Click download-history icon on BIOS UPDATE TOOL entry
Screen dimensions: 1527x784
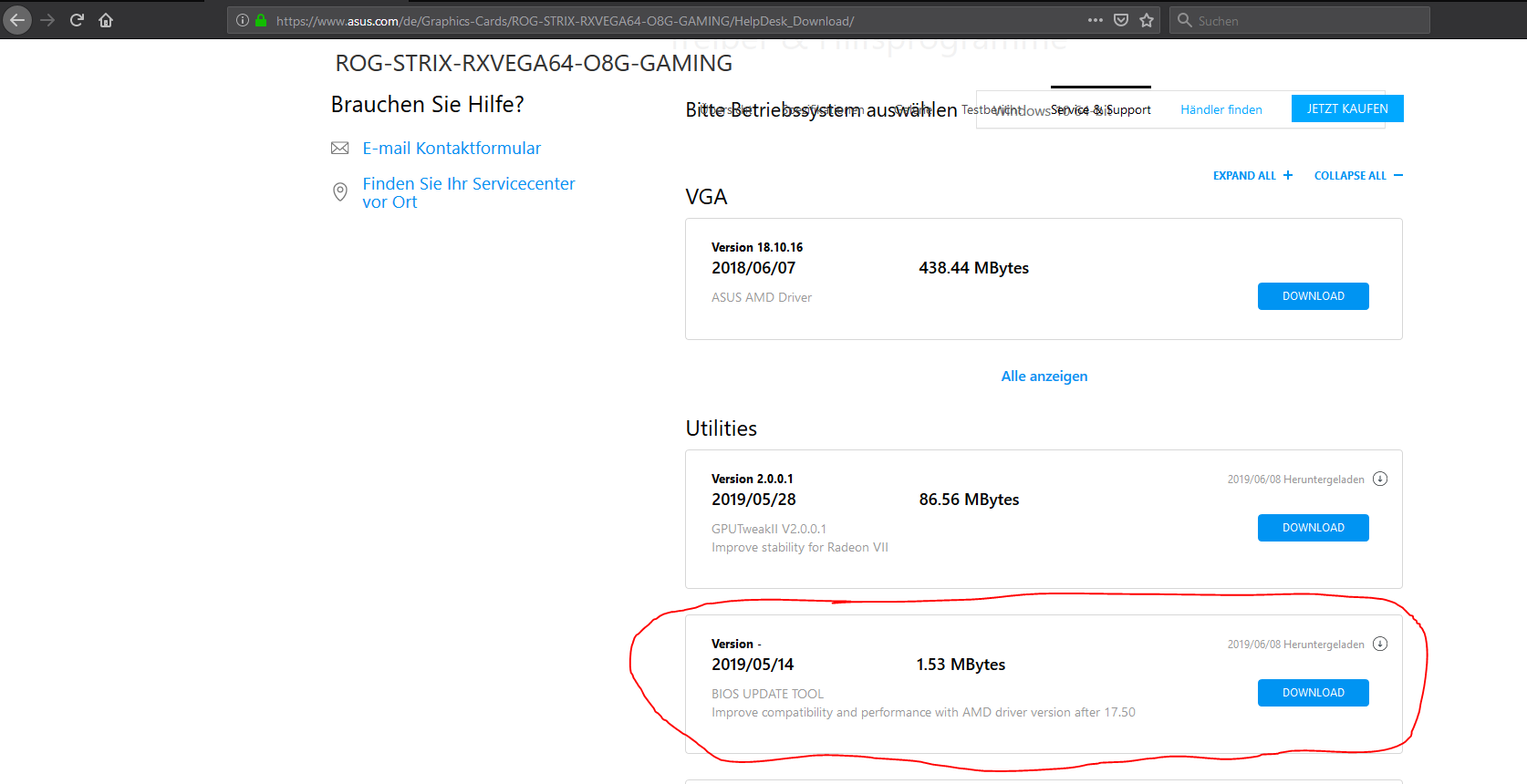(1380, 644)
